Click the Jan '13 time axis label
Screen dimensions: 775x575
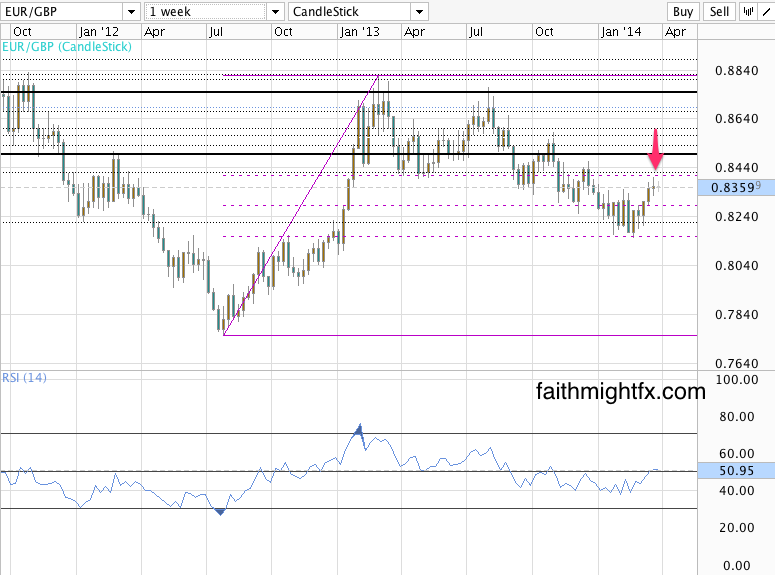coord(359,32)
